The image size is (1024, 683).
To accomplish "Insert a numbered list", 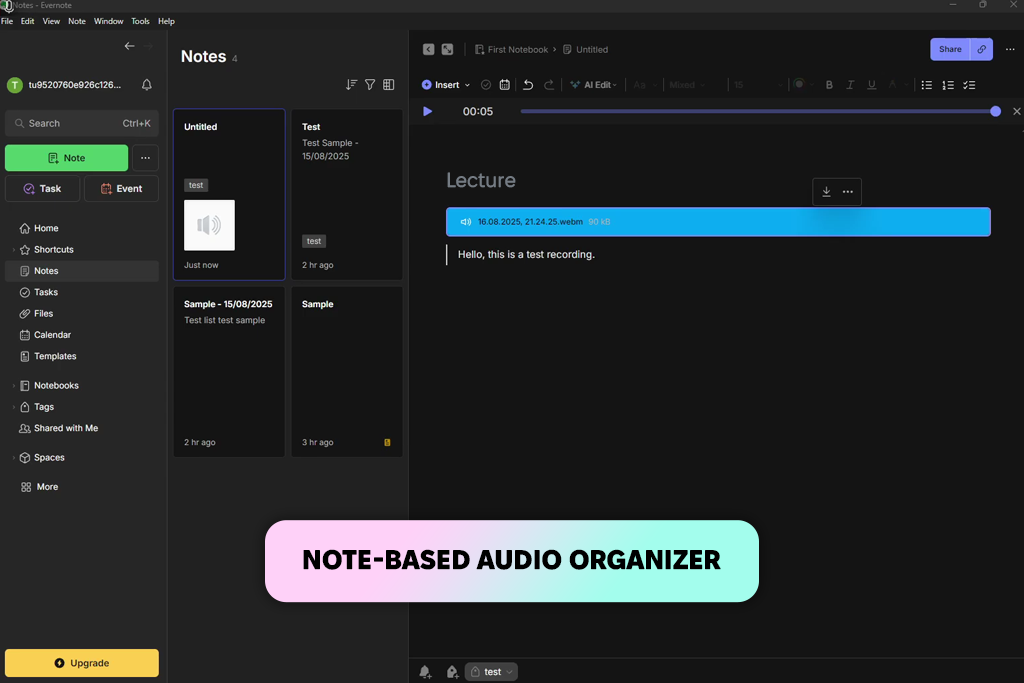I will 948,85.
